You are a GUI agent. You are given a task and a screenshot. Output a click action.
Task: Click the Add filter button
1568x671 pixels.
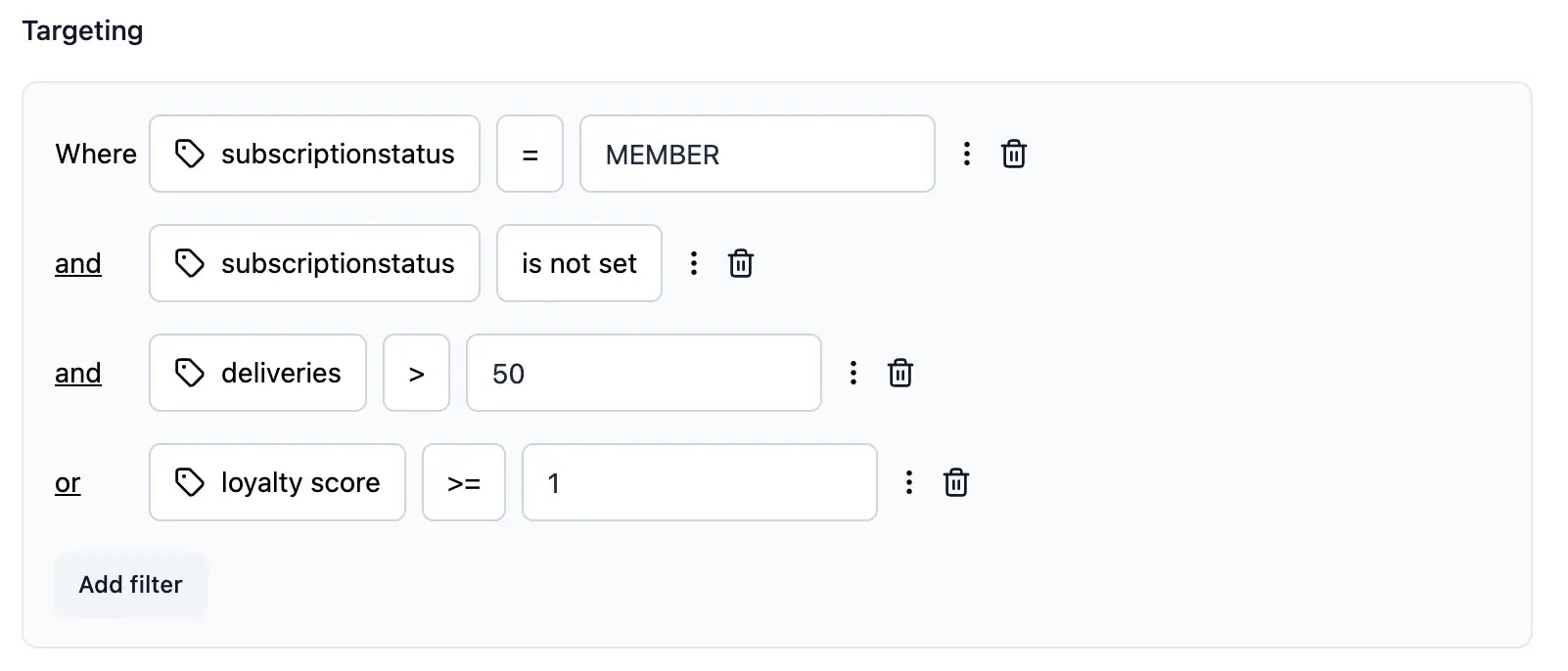pyautogui.click(x=130, y=584)
